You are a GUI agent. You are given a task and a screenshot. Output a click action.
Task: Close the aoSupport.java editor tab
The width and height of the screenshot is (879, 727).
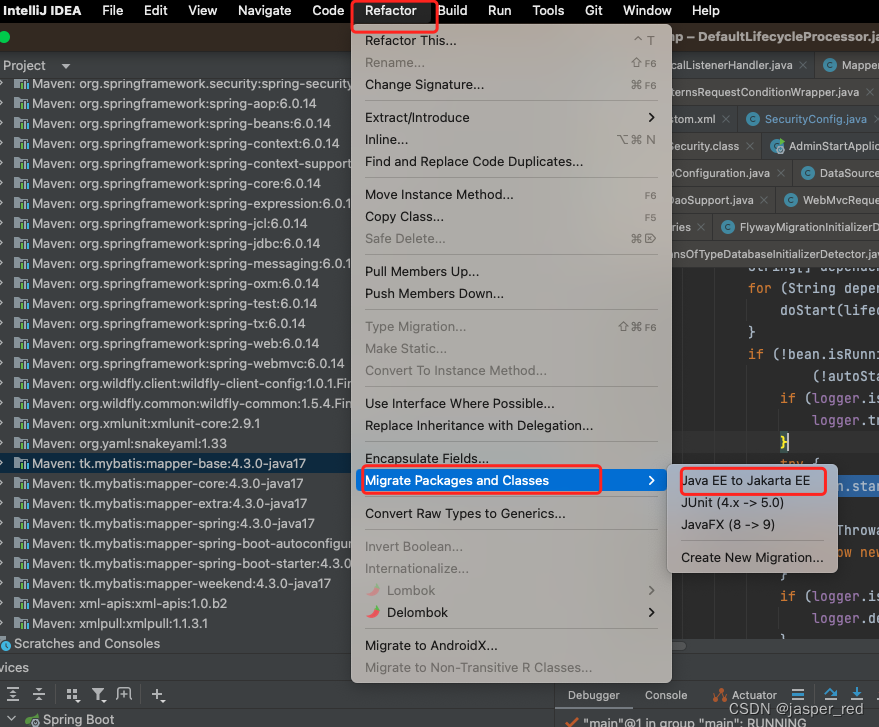[764, 200]
